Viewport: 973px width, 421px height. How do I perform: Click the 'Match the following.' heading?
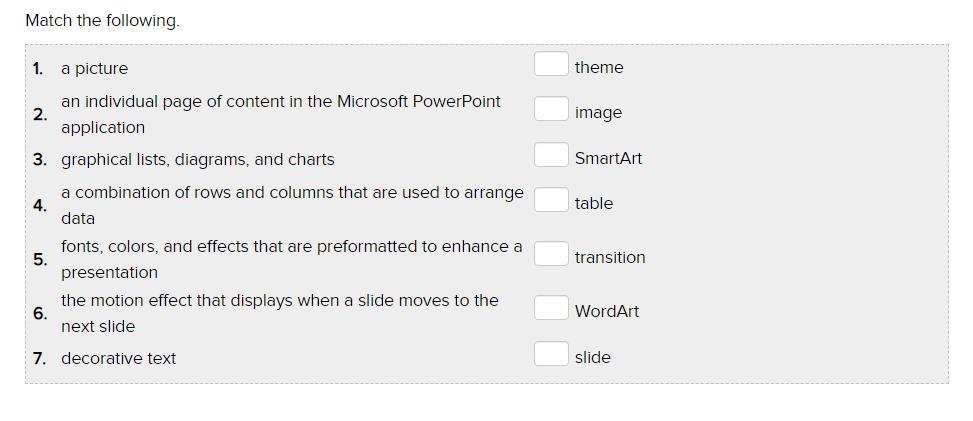(102, 20)
